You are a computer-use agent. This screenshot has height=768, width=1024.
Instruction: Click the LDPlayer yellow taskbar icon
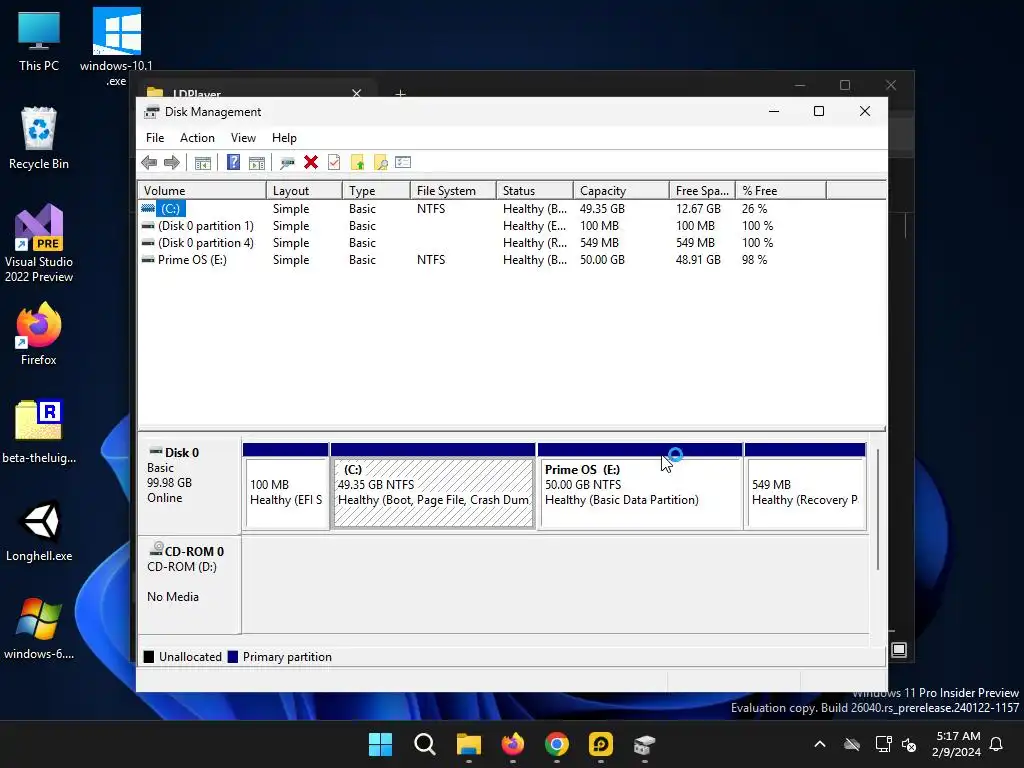coord(601,744)
